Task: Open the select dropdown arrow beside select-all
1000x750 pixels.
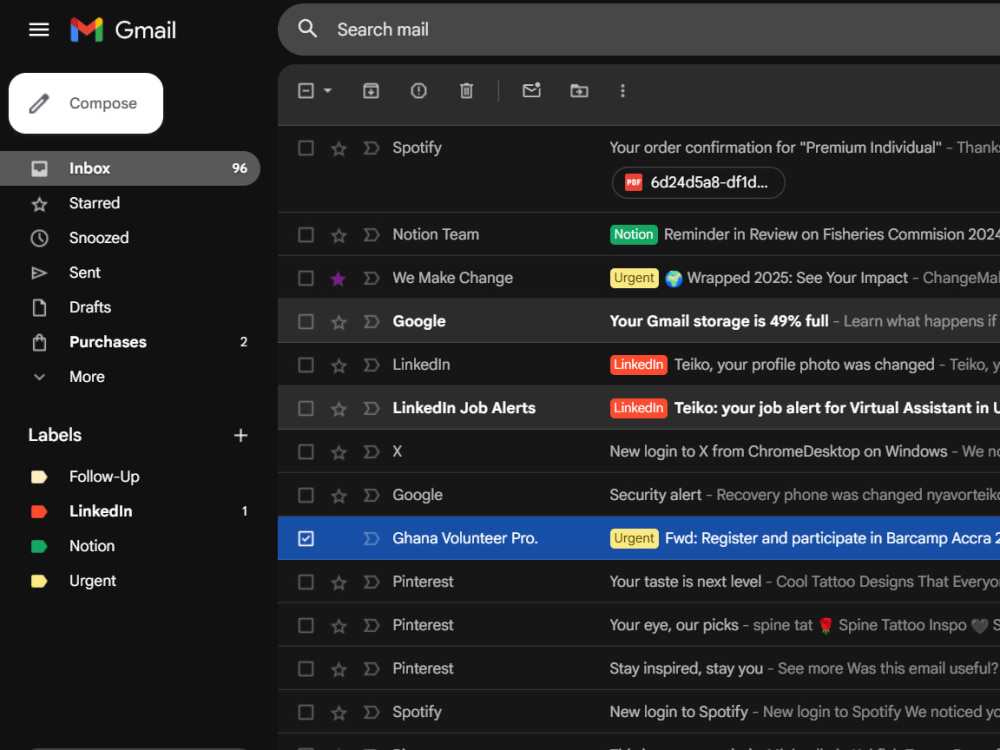Action: (328, 91)
